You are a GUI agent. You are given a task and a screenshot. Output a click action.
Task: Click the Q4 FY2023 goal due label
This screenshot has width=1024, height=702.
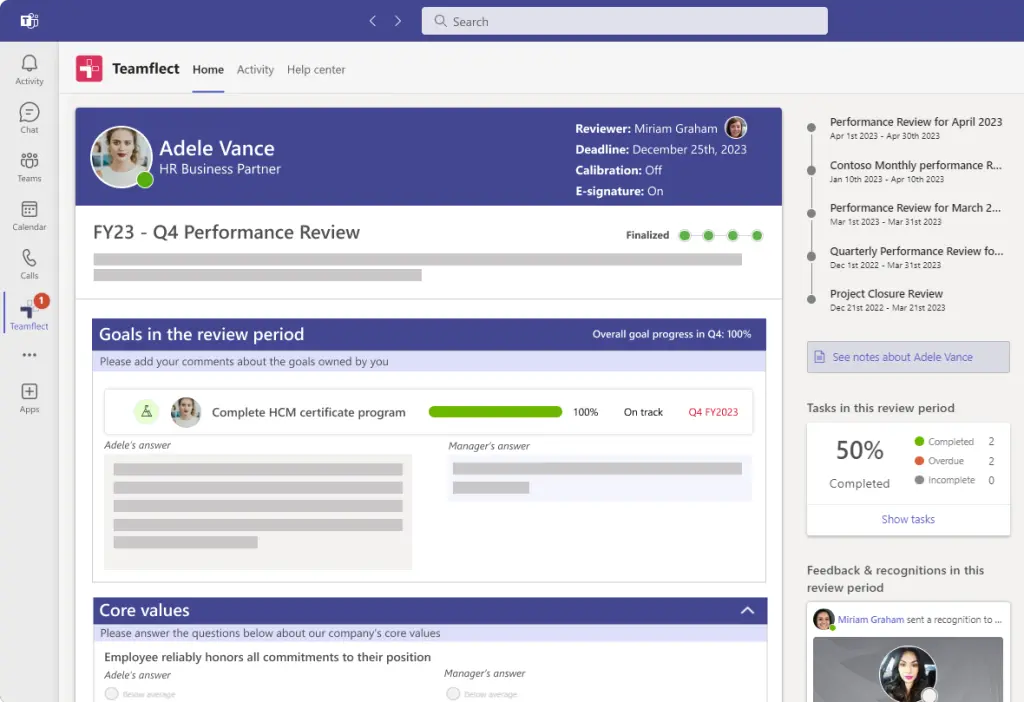tap(713, 411)
